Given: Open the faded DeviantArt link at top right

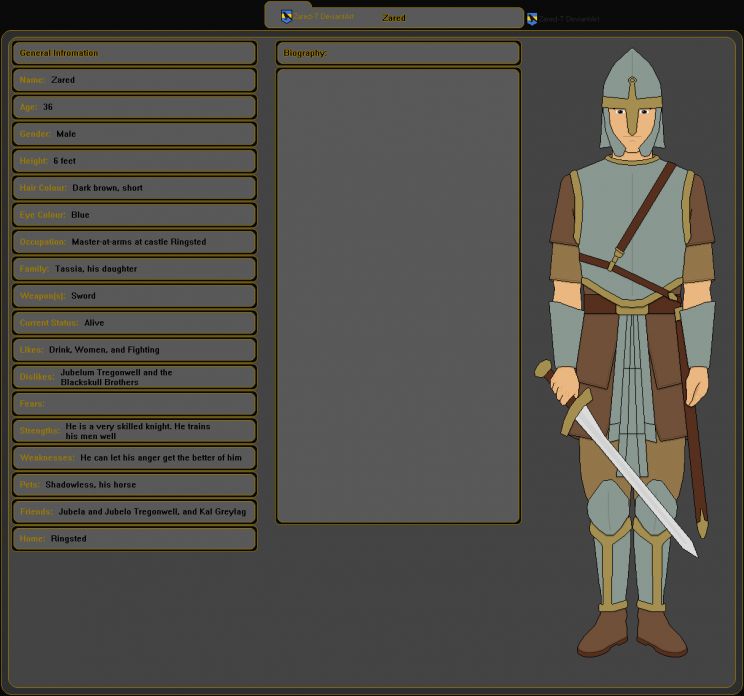Looking at the screenshot, I should 569,19.
